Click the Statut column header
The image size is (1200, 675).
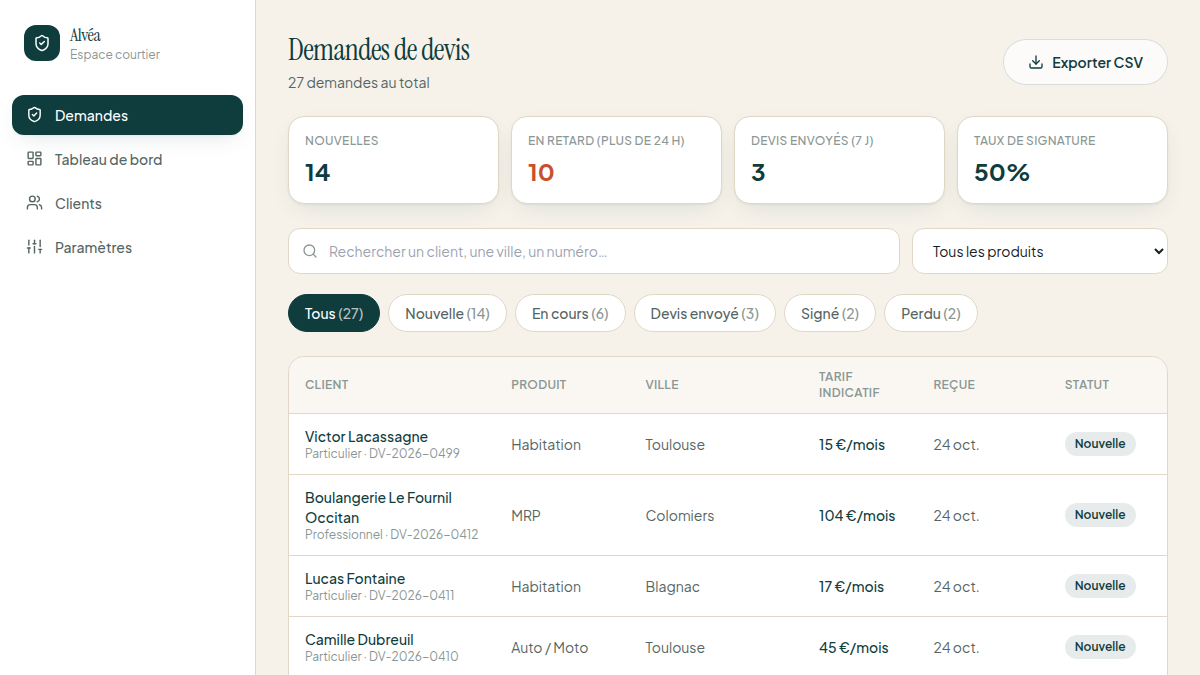pos(1087,385)
